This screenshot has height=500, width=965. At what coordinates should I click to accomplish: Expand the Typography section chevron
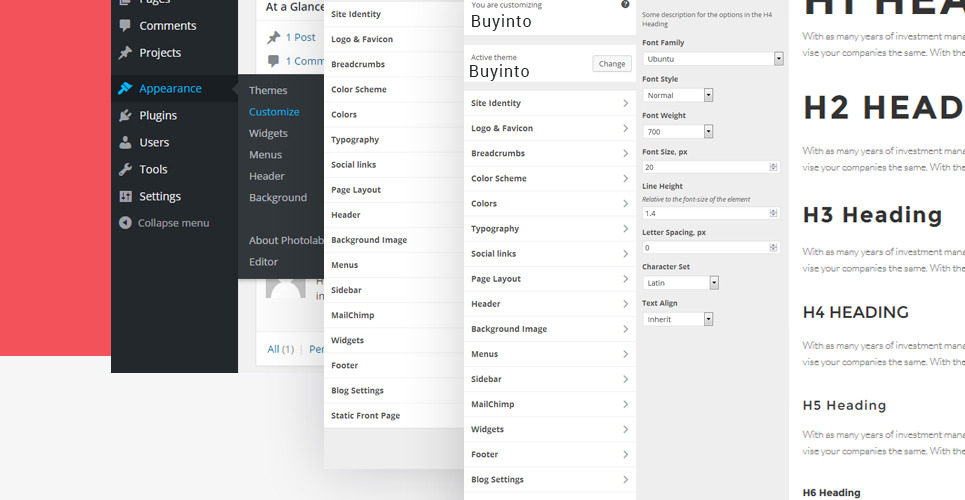[625, 229]
